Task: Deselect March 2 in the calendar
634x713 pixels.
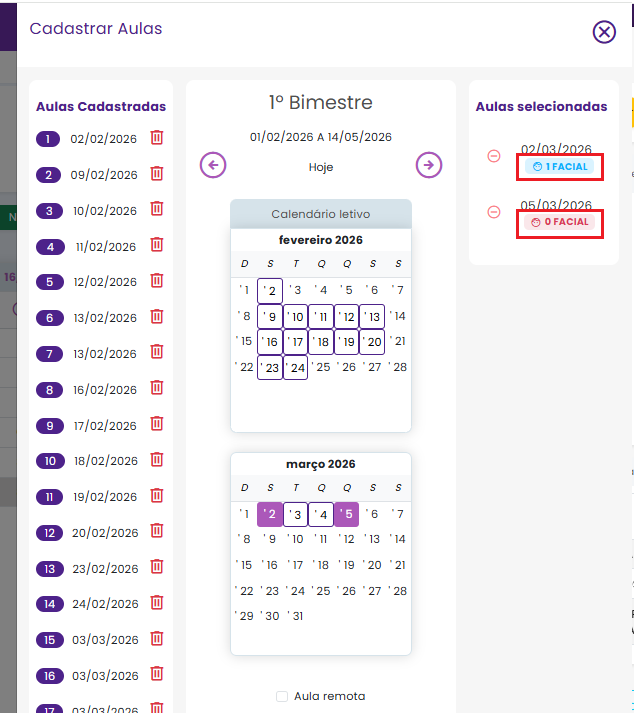Action: [270, 514]
